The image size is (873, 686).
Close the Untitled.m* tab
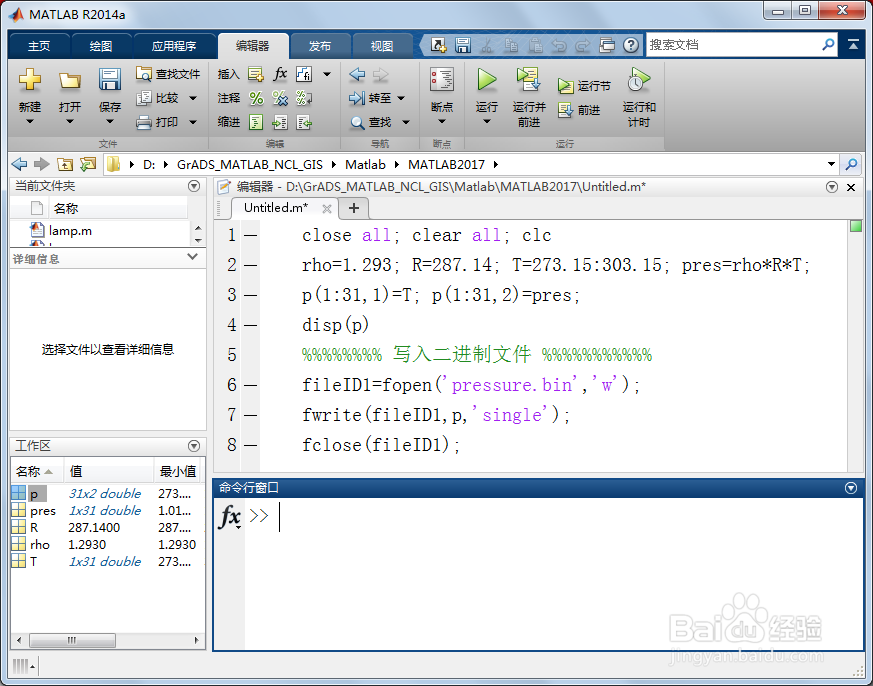[x=327, y=209]
